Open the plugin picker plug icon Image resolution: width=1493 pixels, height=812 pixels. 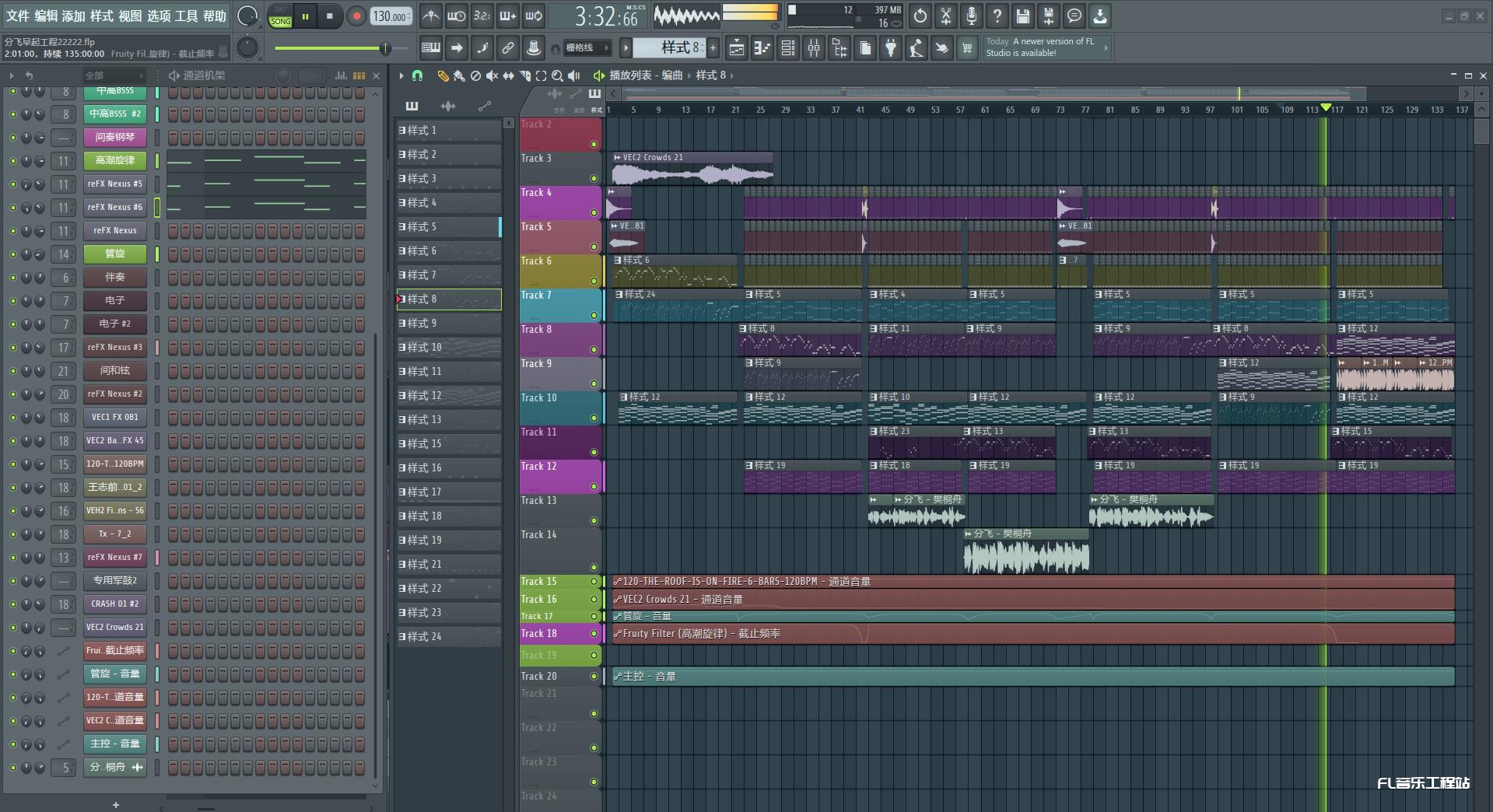tap(891, 48)
